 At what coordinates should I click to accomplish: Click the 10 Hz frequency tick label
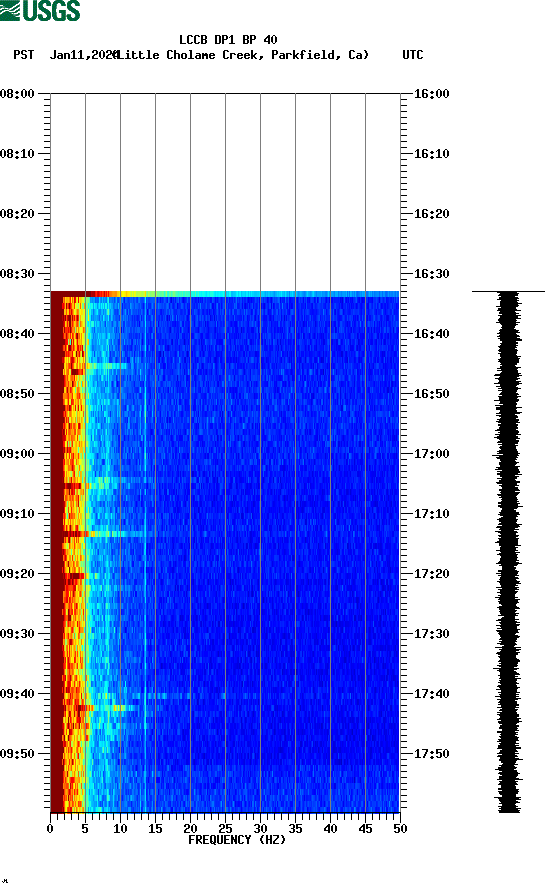point(120,829)
